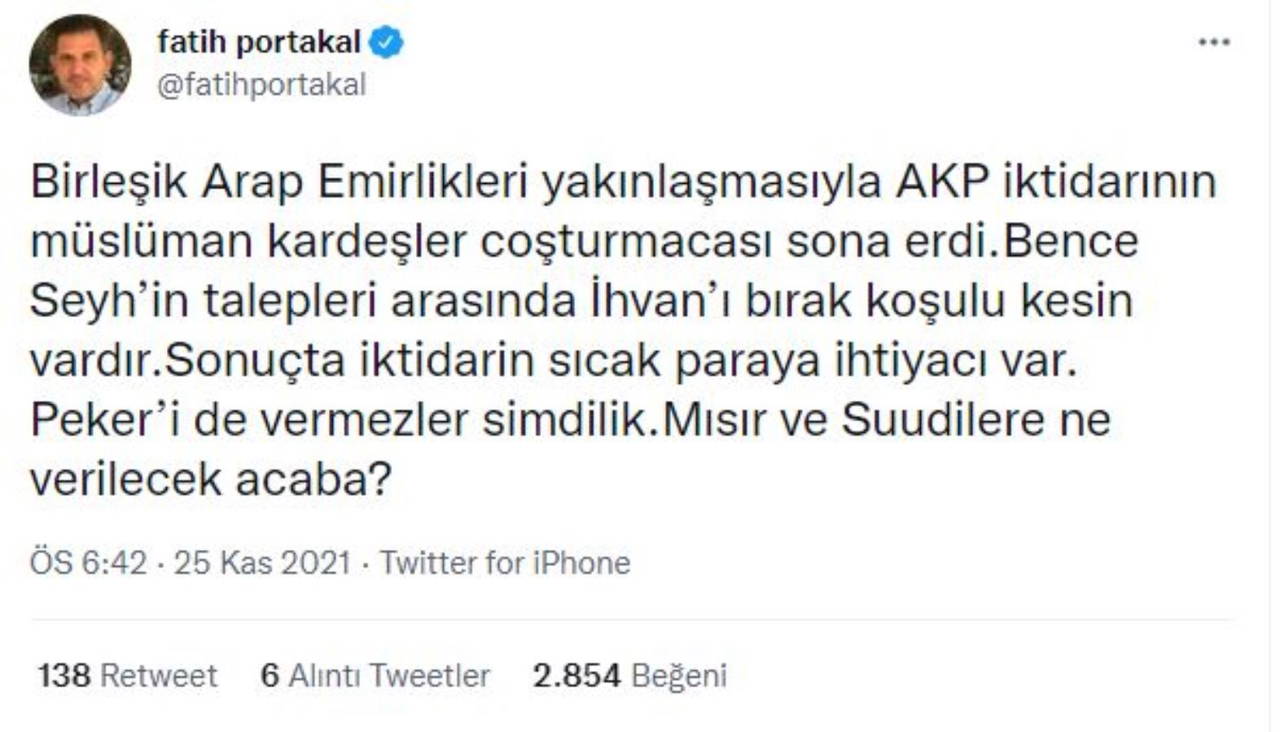Click the "25 Kas 2021" date
The height and width of the screenshot is (732, 1280).
262,563
